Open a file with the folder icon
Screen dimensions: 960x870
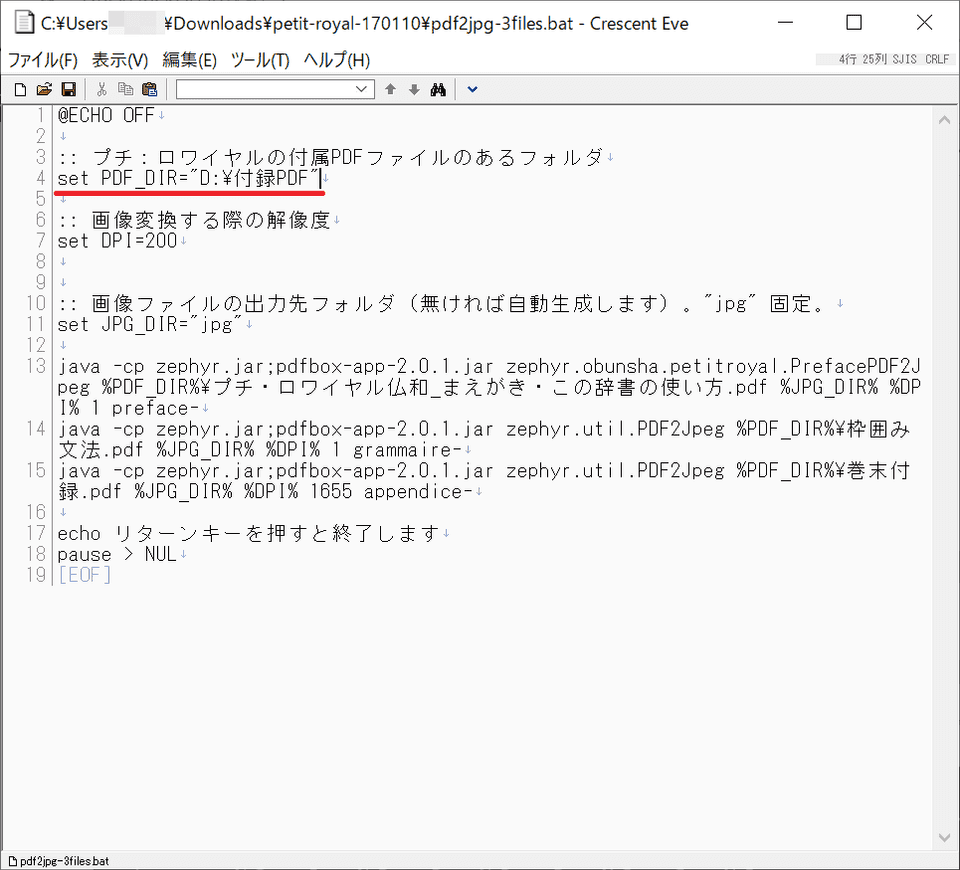pyautogui.click(x=43, y=89)
